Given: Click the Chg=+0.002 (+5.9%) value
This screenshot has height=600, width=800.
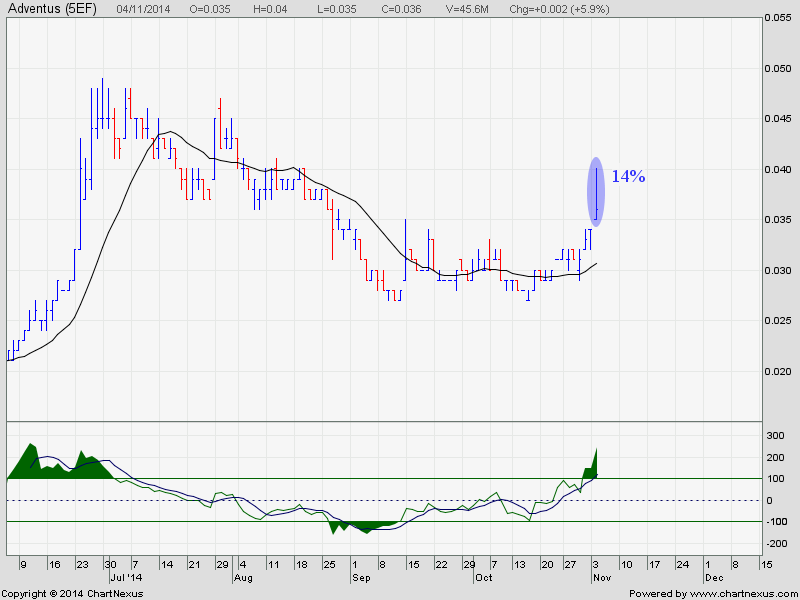Looking at the screenshot, I should coord(559,9).
